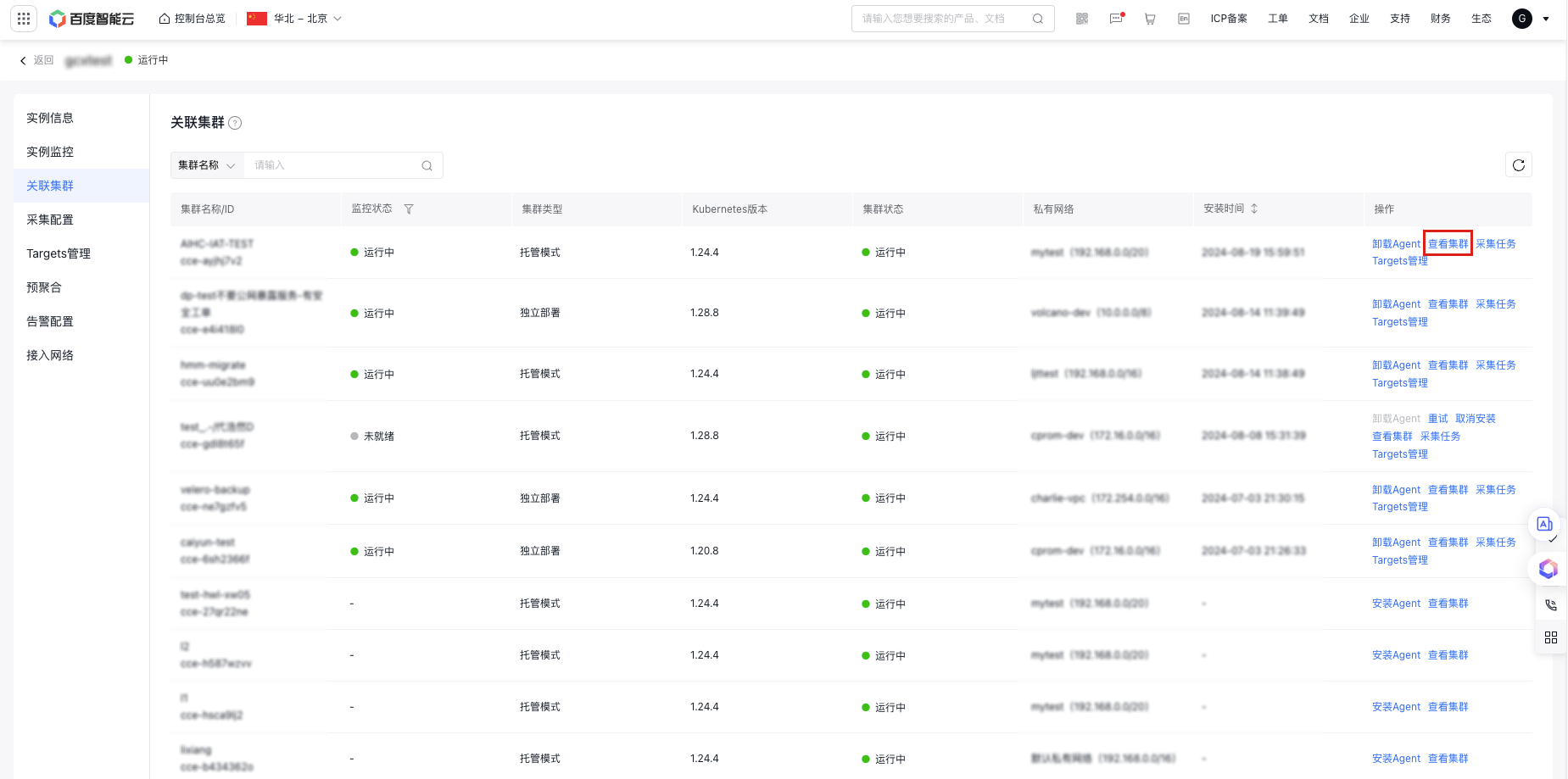The height and width of the screenshot is (779, 1568).
Task: Click the floating phone contact icon
Action: [x=1551, y=605]
